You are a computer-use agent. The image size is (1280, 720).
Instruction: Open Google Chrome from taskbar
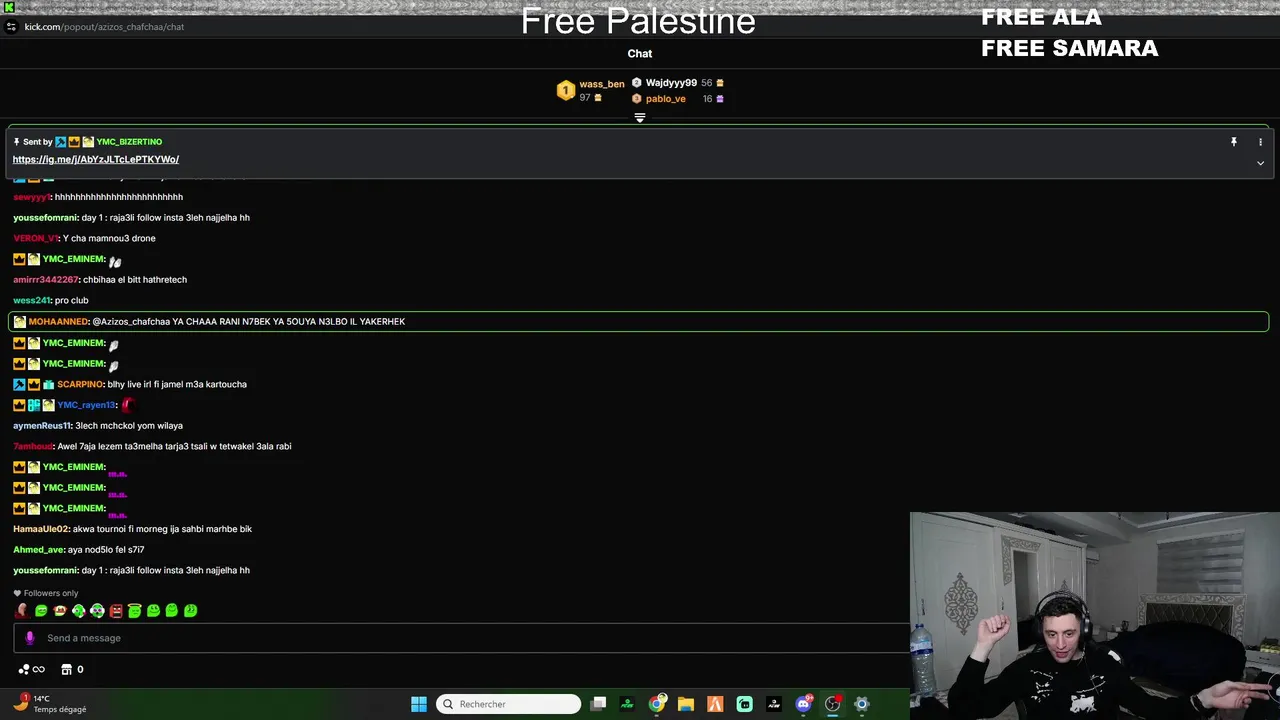coord(657,704)
